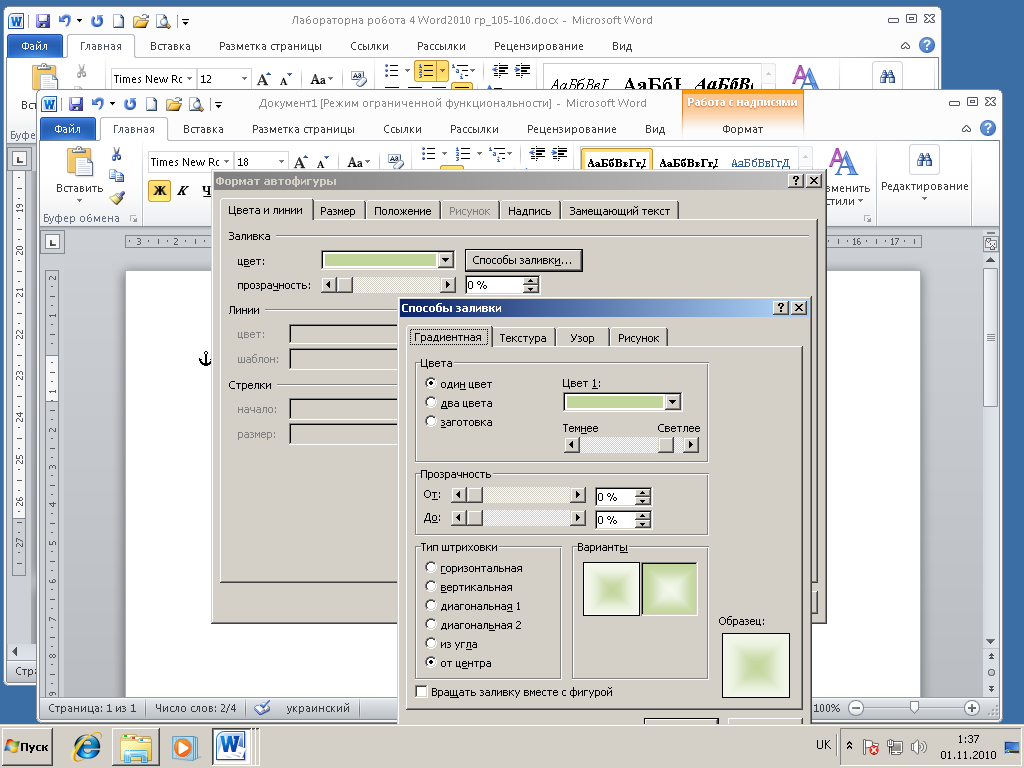Open fill 'цвет' dropdown in Формат автофигуры
1024x768 pixels.
click(x=445, y=261)
